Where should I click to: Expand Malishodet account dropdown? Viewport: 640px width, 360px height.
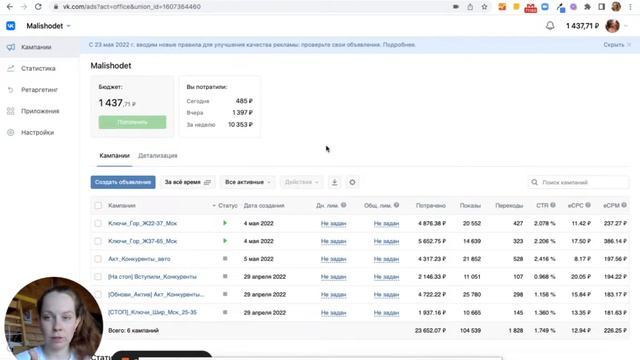click(x=48, y=26)
